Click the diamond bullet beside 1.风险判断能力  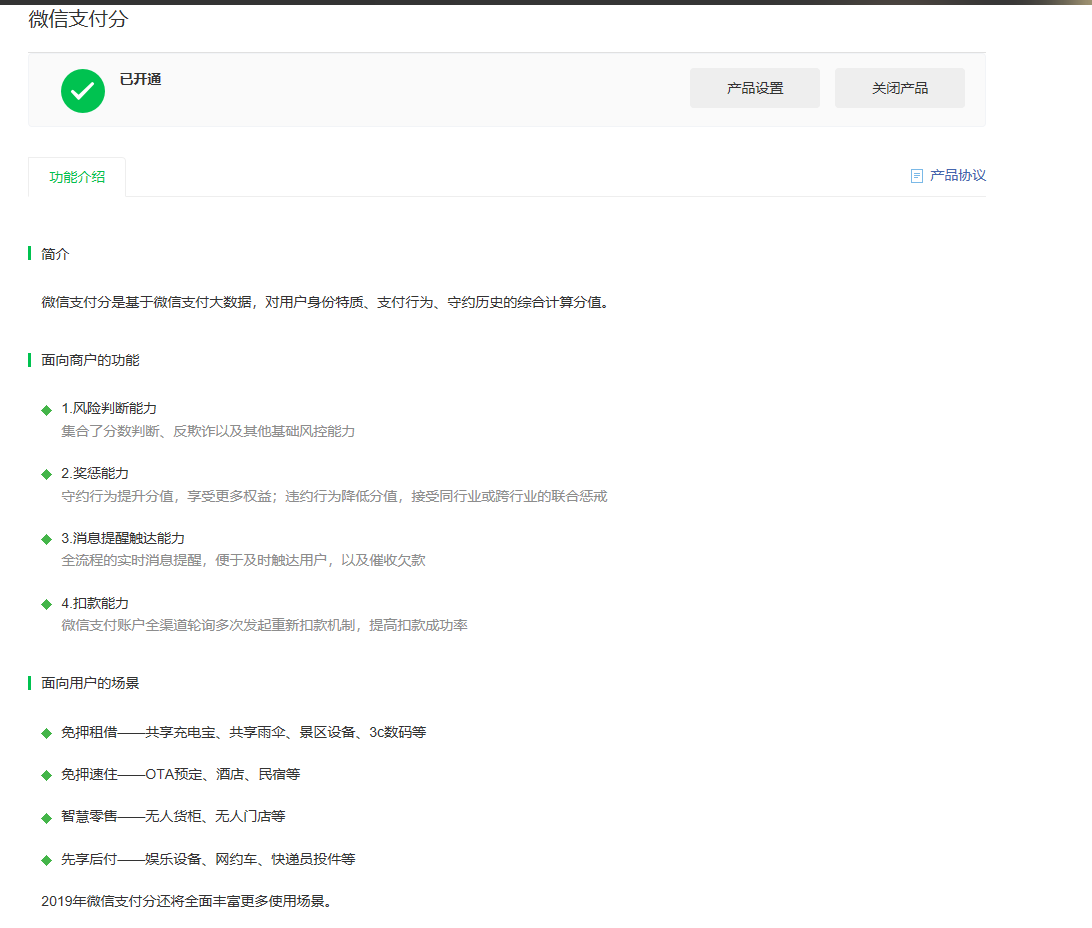pyautogui.click(x=47, y=410)
